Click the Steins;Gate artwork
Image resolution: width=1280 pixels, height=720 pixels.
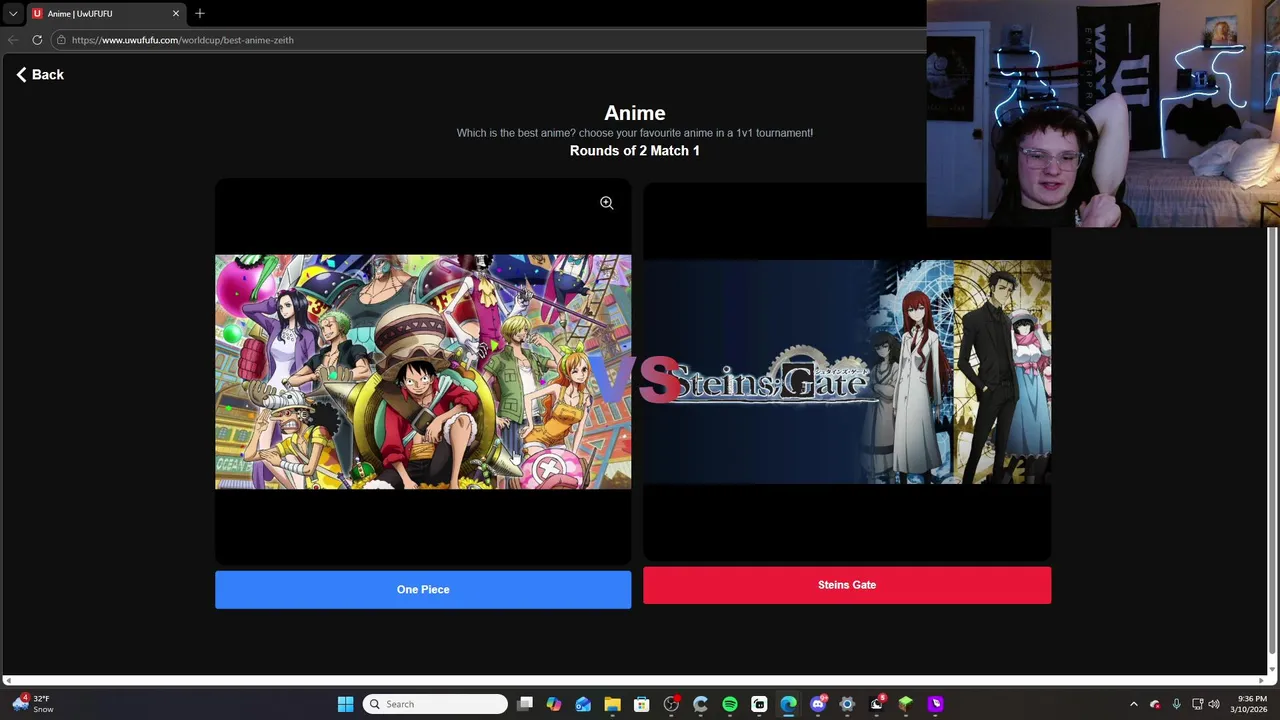pos(847,372)
